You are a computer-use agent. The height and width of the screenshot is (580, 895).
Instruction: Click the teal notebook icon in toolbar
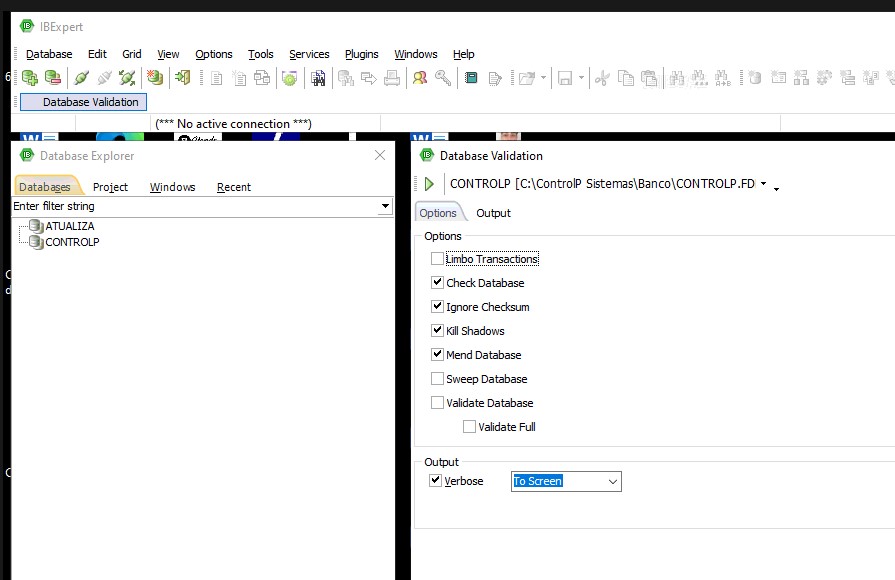click(x=471, y=78)
